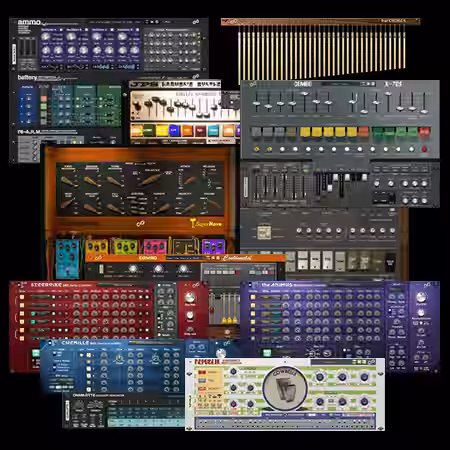Enable first yellow row toggle in purple Anansi
This screenshot has height=450, width=450.
pos(253,297)
